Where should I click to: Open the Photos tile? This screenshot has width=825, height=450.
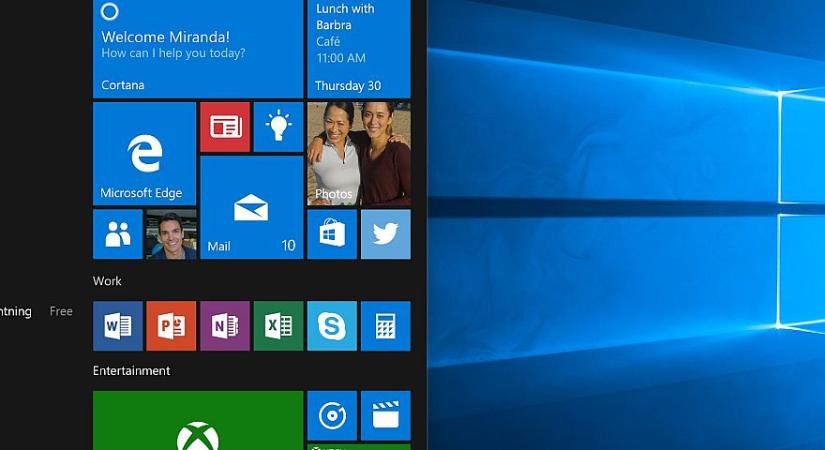pos(359,154)
